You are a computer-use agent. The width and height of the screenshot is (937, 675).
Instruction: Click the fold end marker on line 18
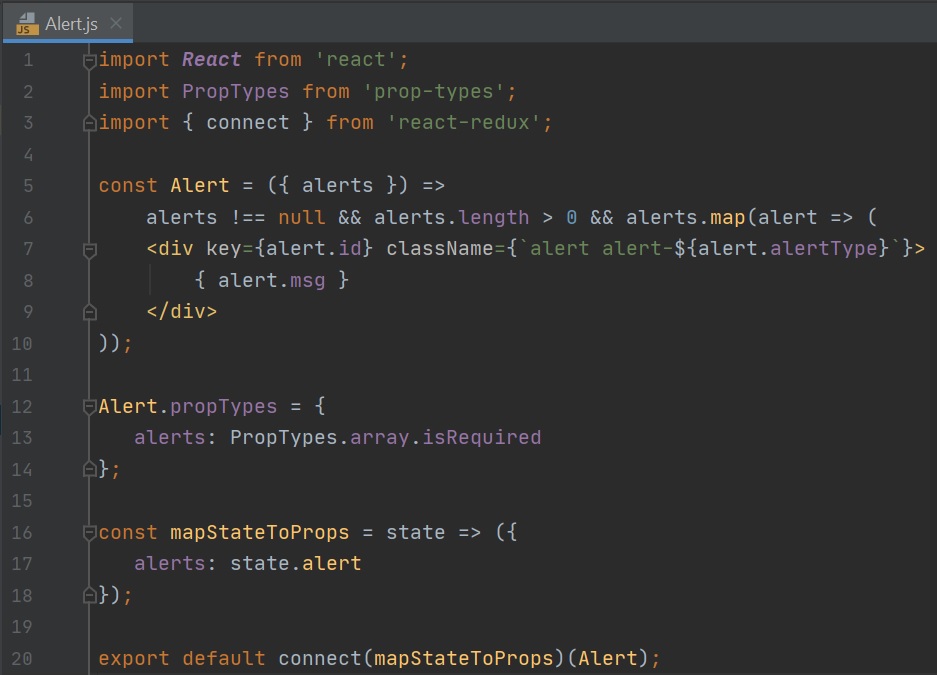pos(90,595)
